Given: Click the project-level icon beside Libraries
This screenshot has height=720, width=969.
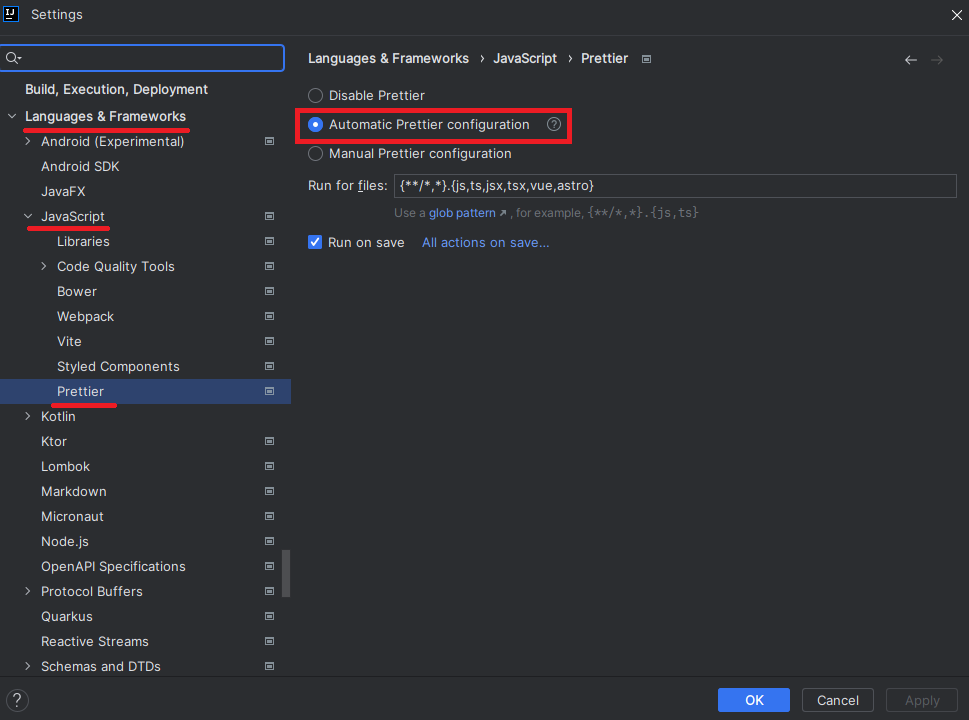Looking at the screenshot, I should (269, 242).
